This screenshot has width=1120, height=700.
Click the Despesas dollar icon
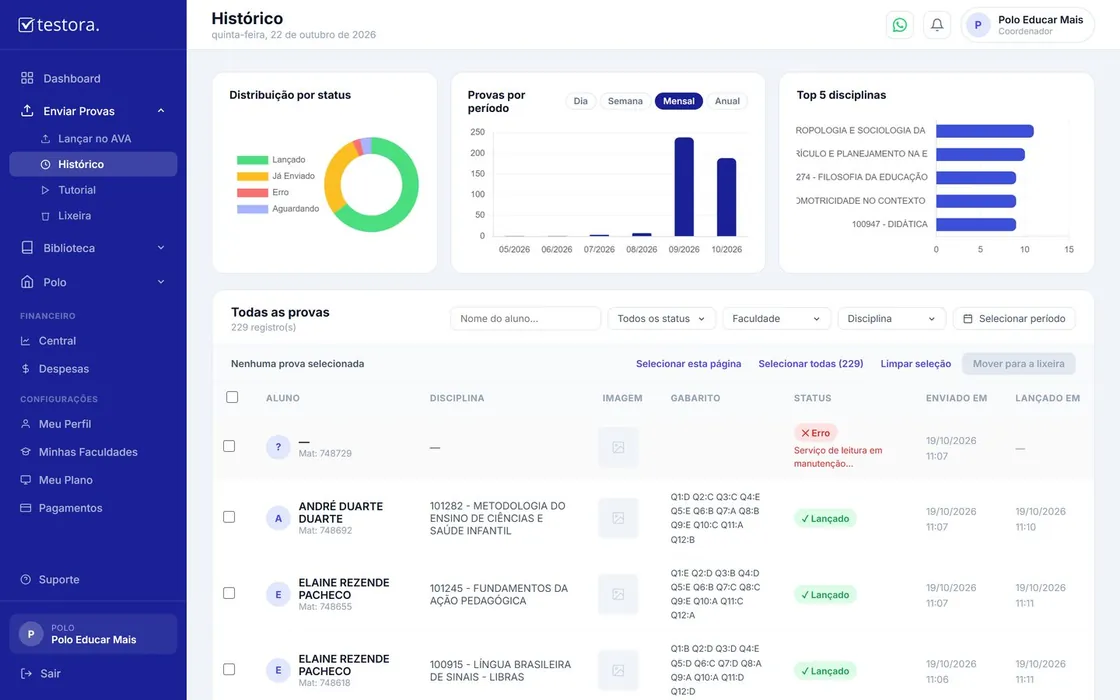pyautogui.click(x=26, y=369)
